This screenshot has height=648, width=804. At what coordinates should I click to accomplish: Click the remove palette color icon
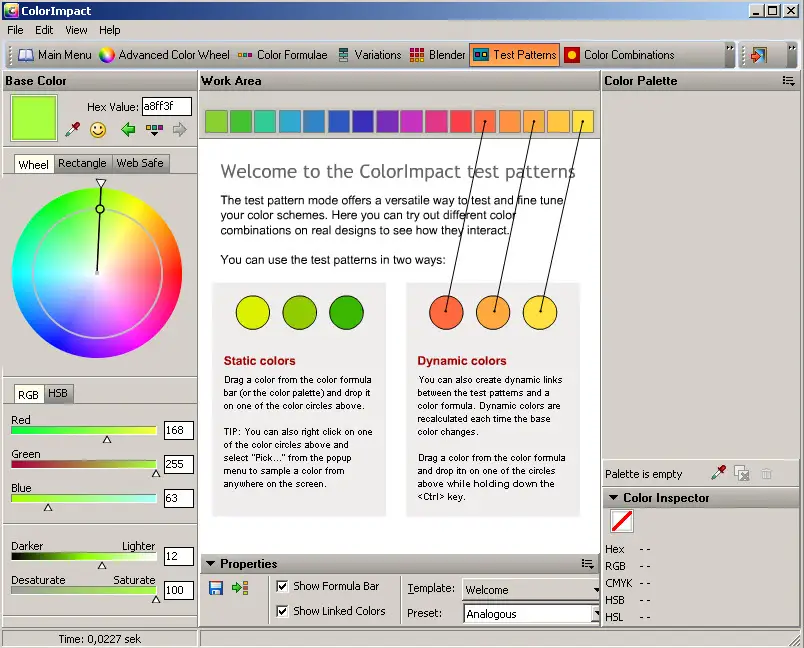[x=742, y=473]
